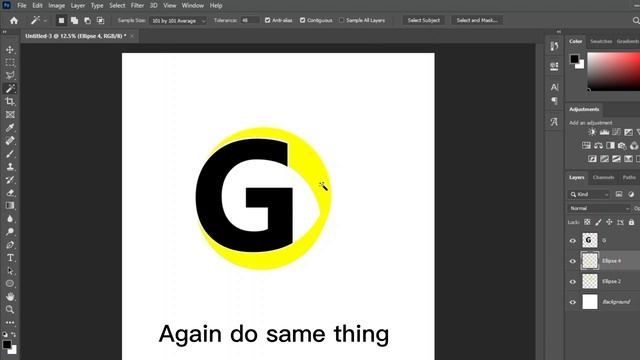Open the Normal blend mode dropdown
The width and height of the screenshot is (640, 360).
point(599,209)
